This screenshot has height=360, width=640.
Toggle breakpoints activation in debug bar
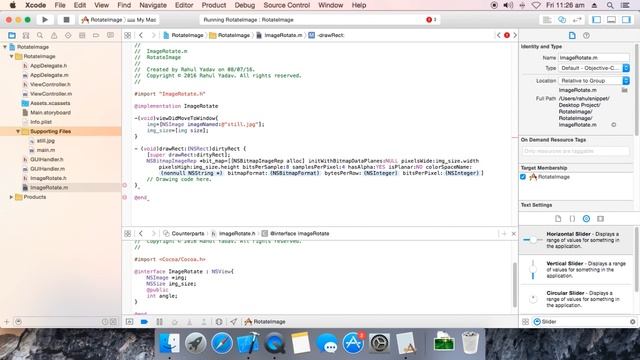(144, 322)
